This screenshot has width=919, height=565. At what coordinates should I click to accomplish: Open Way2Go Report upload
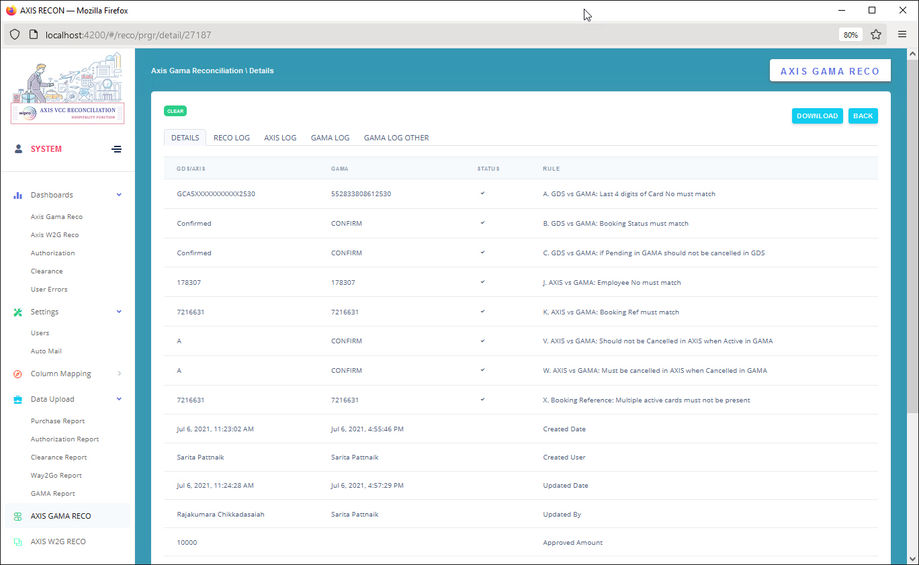click(x=56, y=475)
